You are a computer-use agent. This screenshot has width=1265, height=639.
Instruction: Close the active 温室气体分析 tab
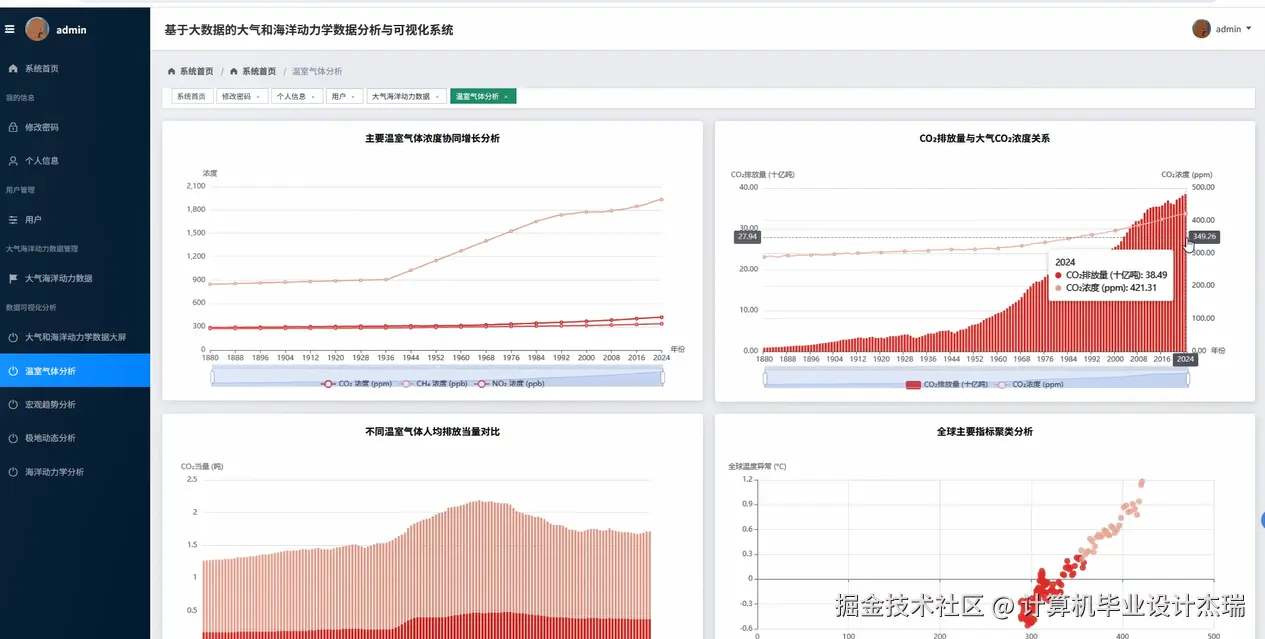[x=506, y=97]
